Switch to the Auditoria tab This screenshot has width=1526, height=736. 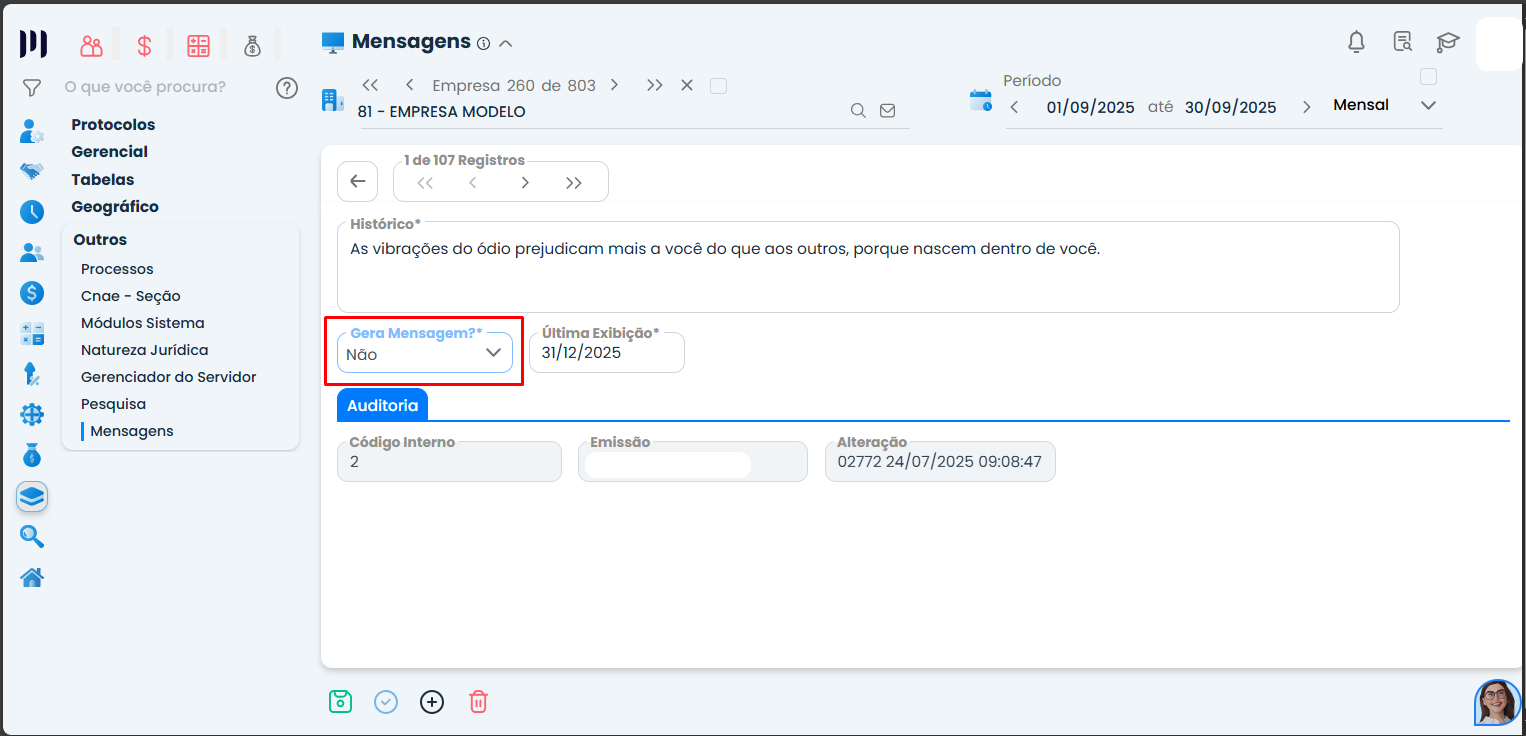[383, 405]
